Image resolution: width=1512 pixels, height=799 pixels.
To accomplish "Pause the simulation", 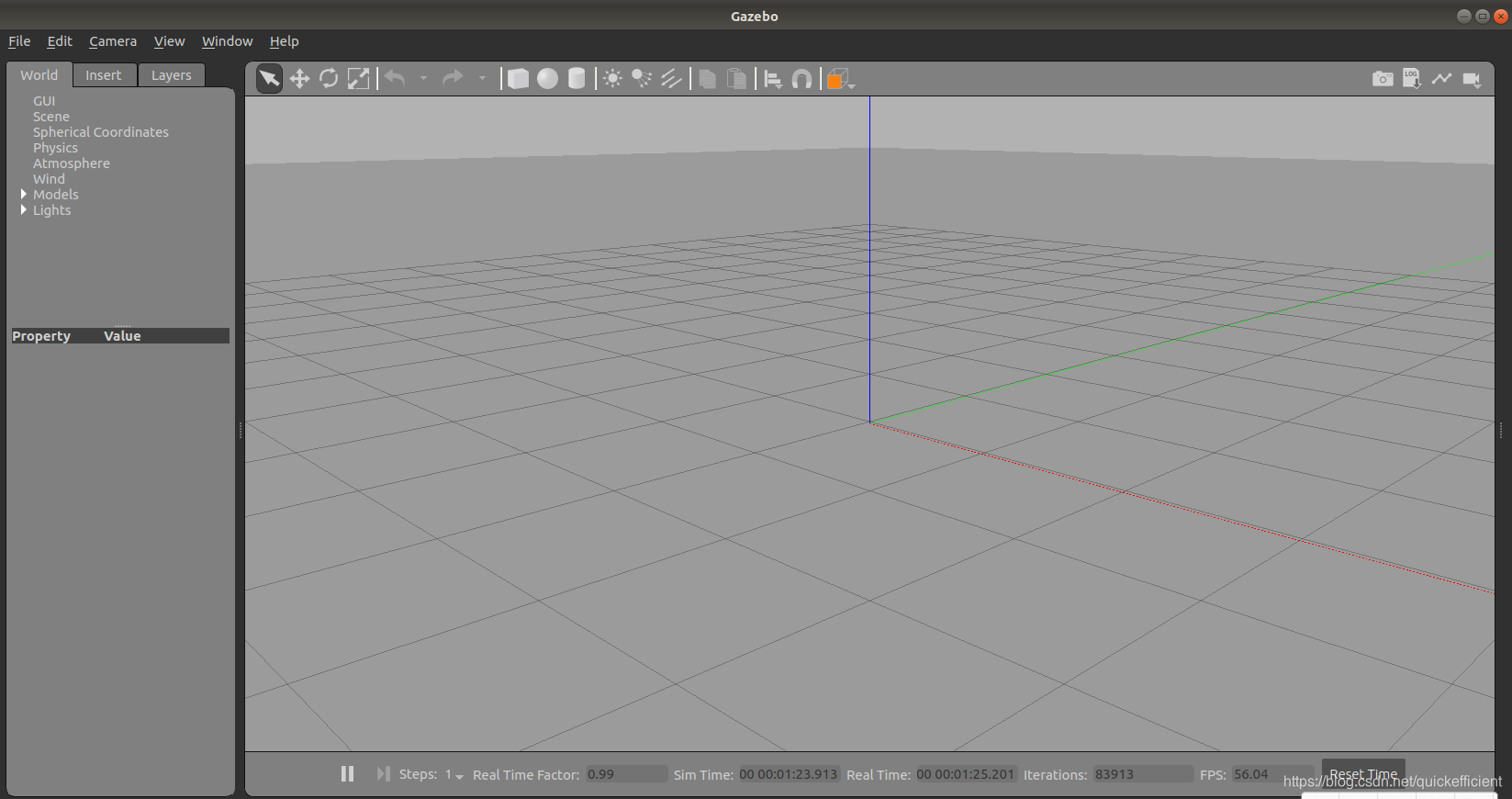I will (x=347, y=774).
